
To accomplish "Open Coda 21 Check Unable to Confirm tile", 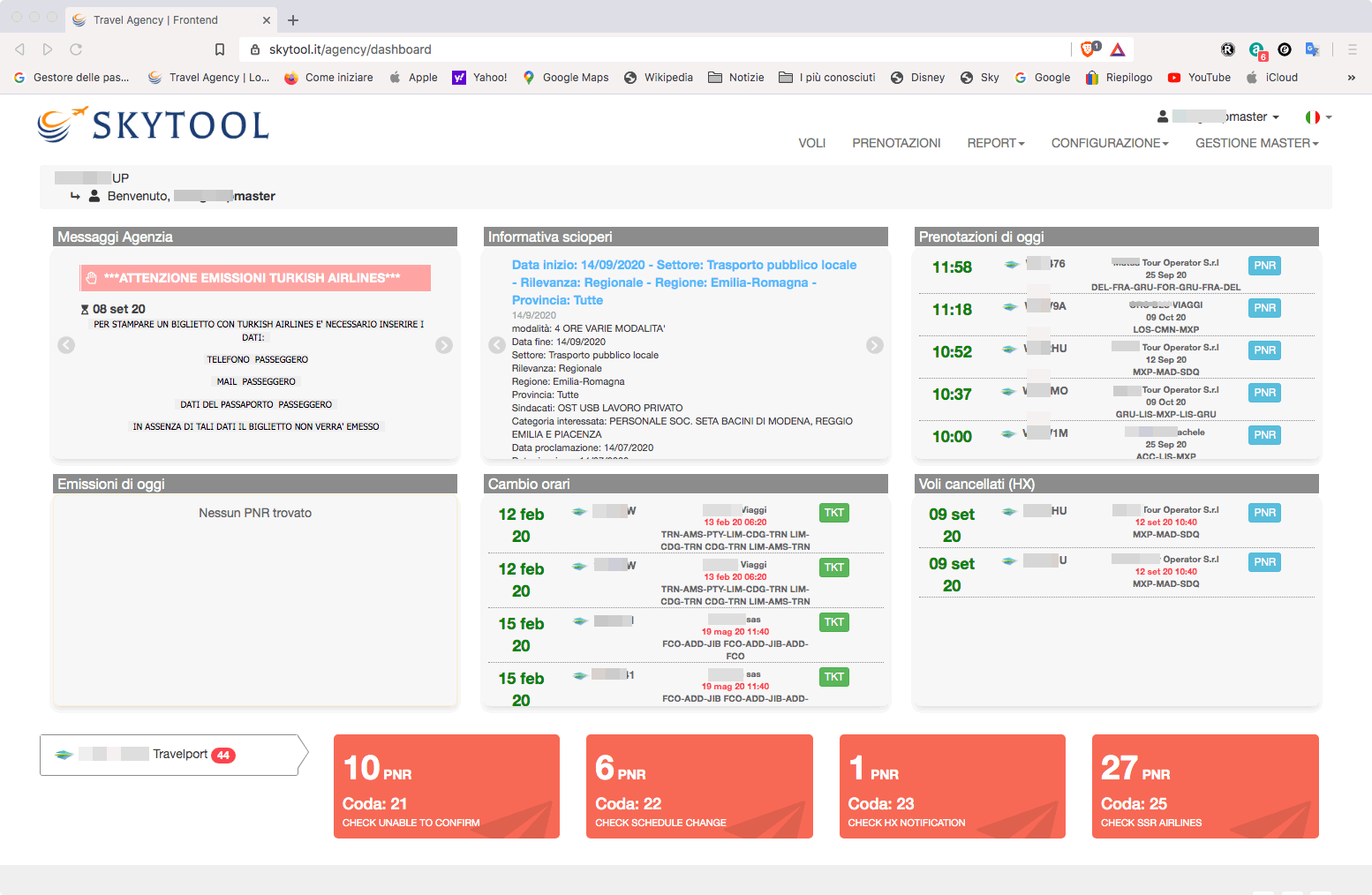I will pos(447,786).
